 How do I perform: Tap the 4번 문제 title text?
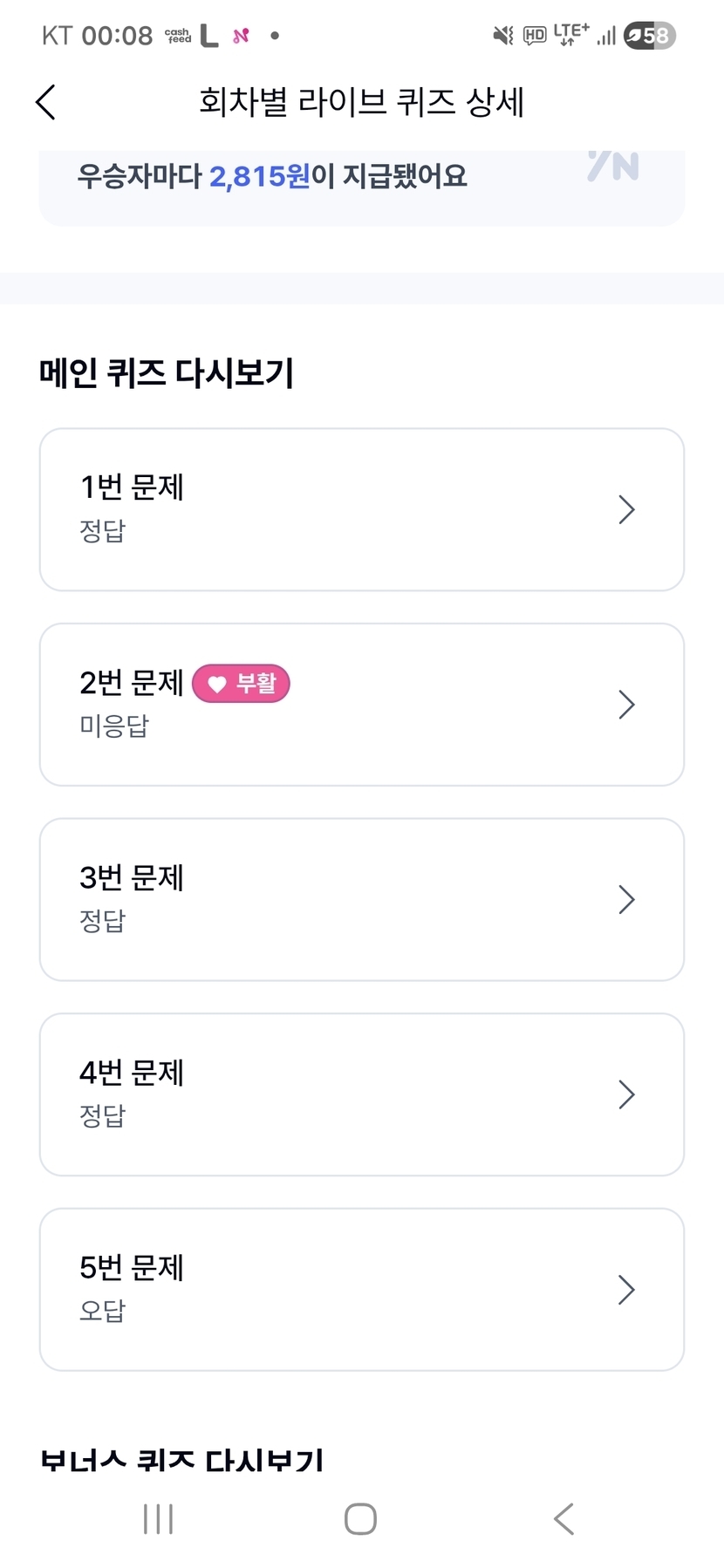132,1073
